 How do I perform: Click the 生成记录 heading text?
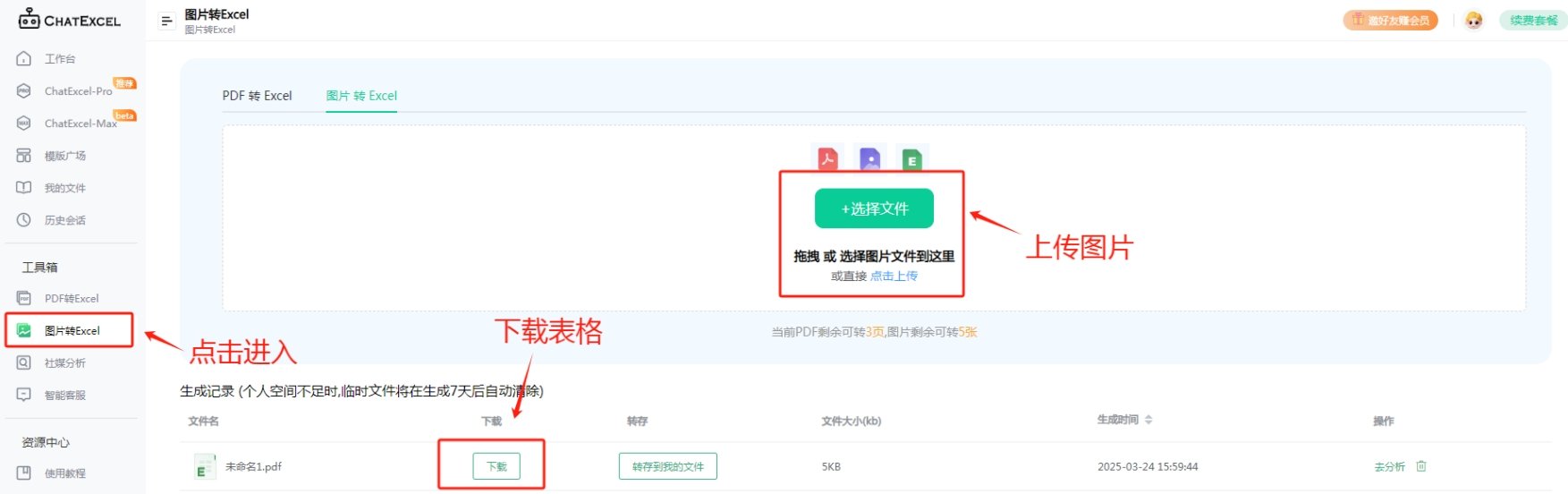[x=361, y=391]
